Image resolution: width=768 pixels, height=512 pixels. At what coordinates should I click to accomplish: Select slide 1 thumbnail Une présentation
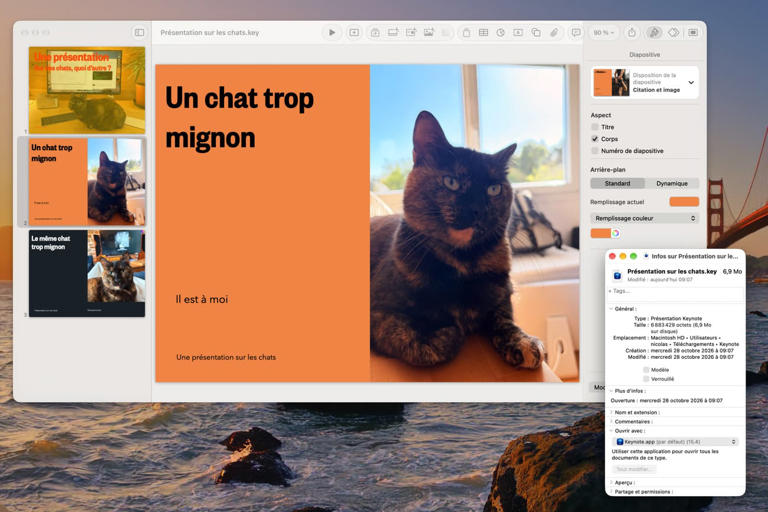87,90
